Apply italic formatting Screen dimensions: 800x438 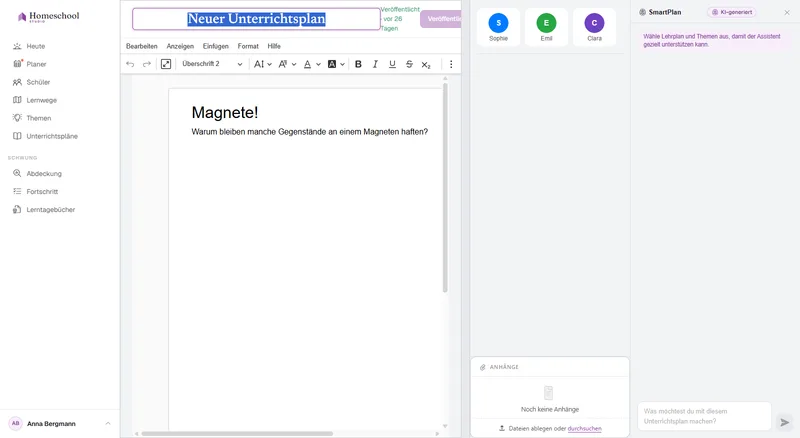tap(375, 64)
